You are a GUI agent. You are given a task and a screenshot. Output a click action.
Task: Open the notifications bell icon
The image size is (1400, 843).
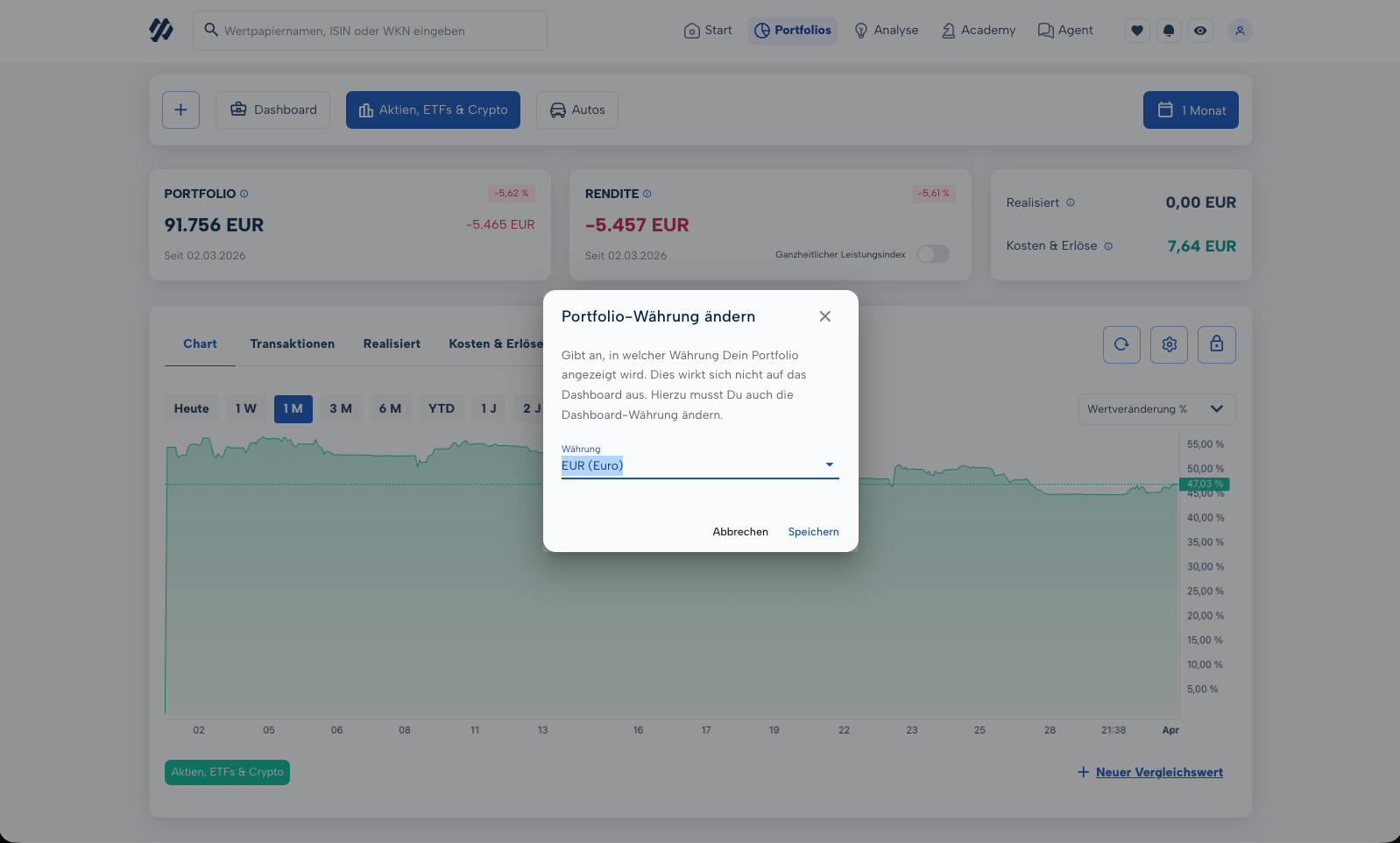coord(1169,31)
